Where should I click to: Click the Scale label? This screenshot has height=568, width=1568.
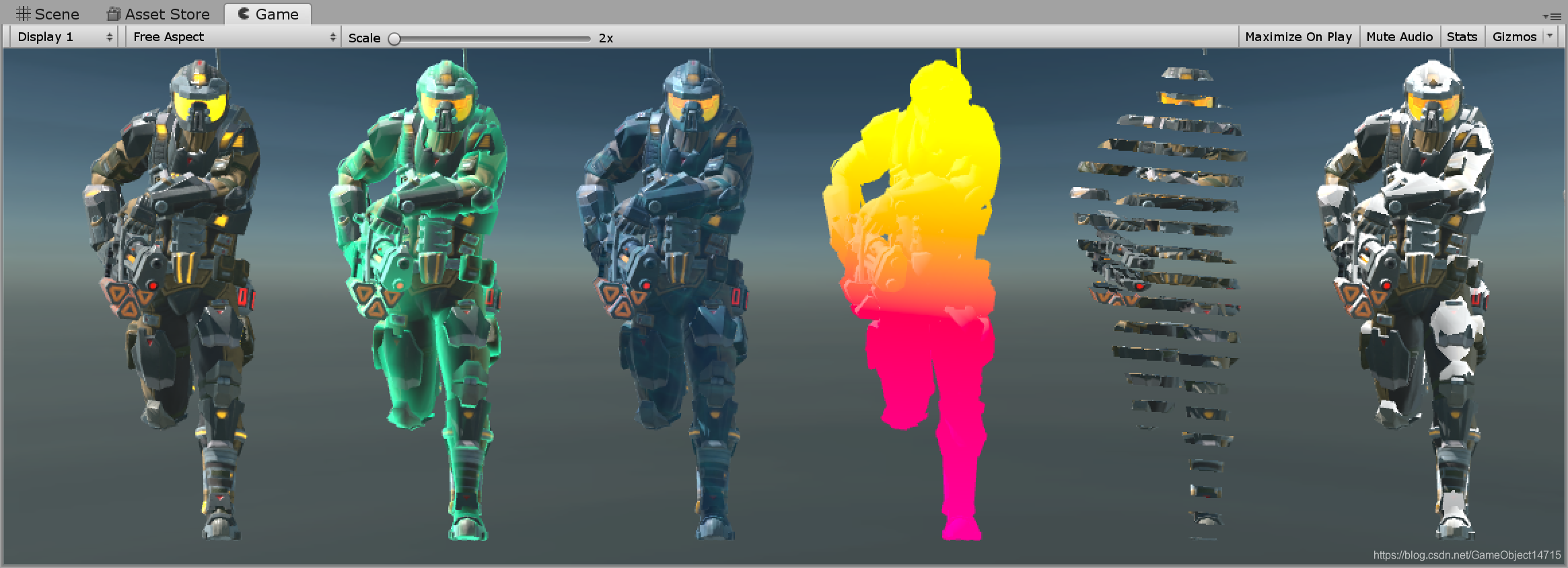[364, 38]
